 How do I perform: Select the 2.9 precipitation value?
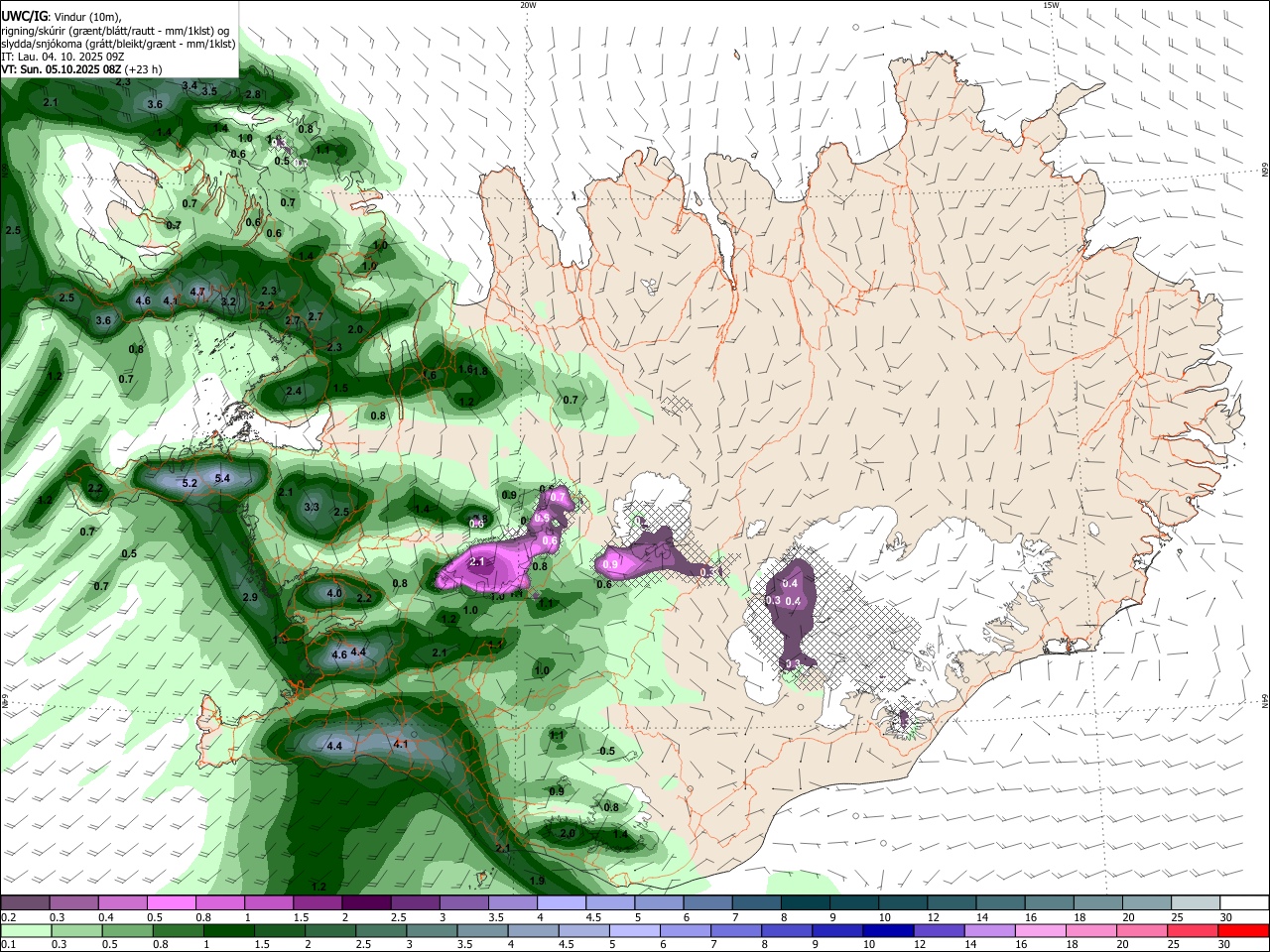[250, 597]
